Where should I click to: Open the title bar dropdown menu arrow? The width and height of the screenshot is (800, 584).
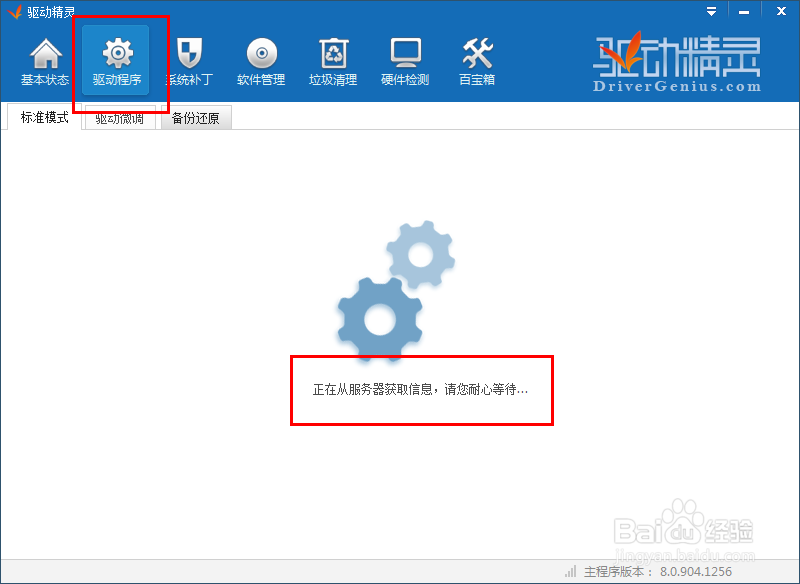[x=712, y=12]
